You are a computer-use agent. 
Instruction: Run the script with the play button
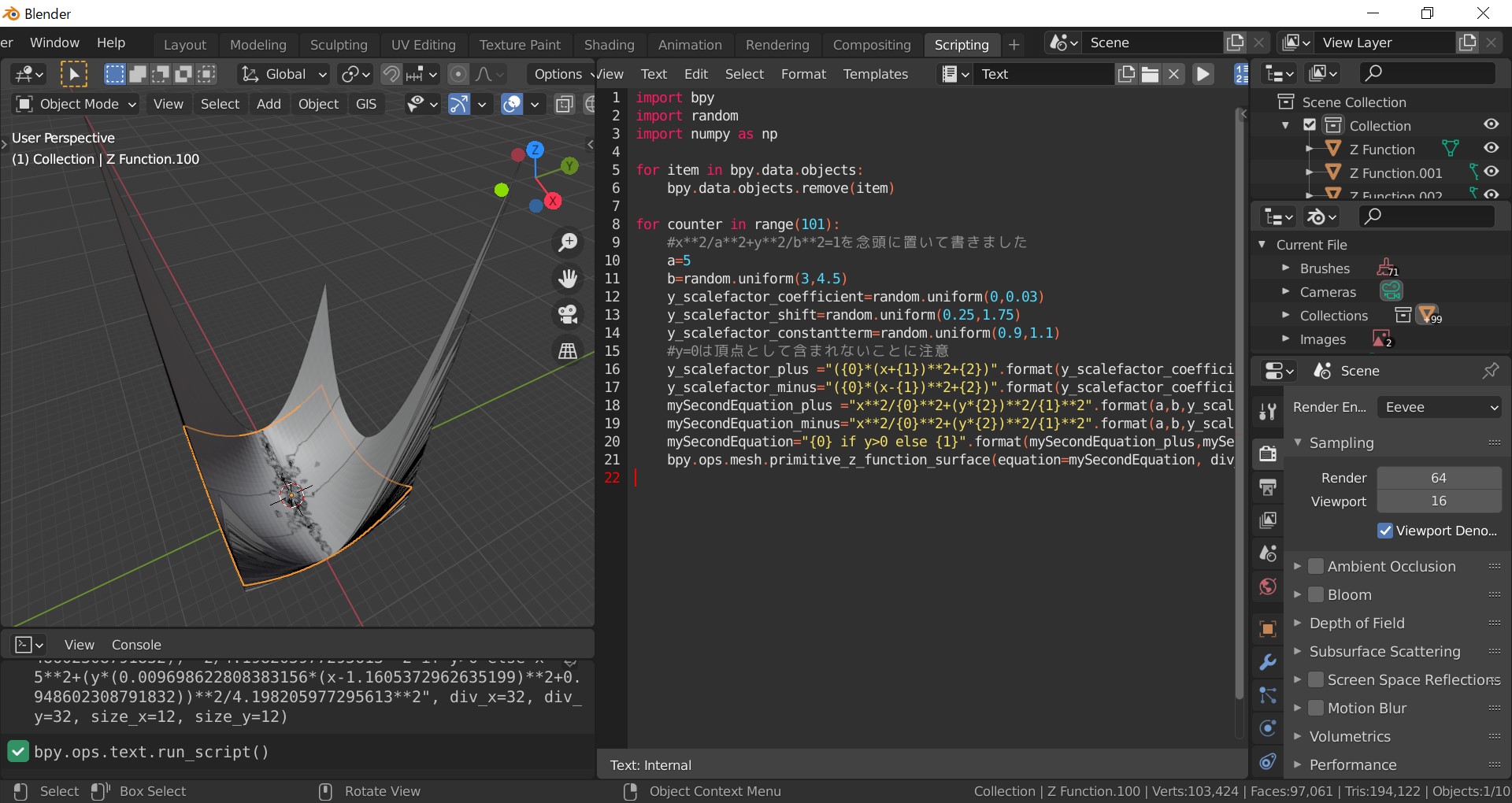[1203, 74]
